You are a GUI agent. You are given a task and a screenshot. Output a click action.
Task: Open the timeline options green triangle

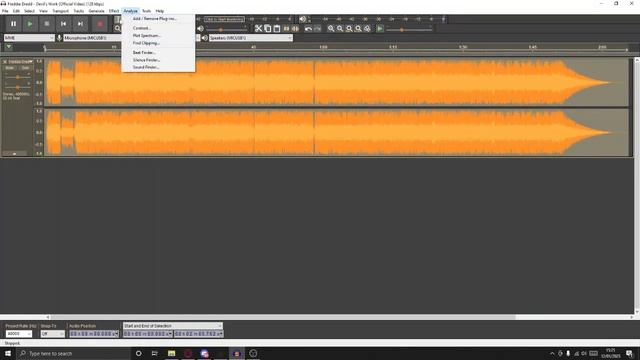pos(9,47)
